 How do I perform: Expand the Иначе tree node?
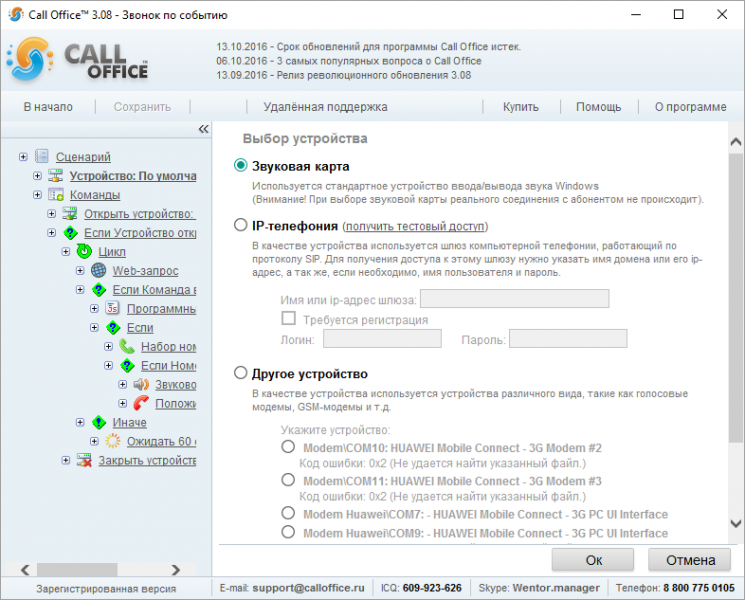(80, 422)
